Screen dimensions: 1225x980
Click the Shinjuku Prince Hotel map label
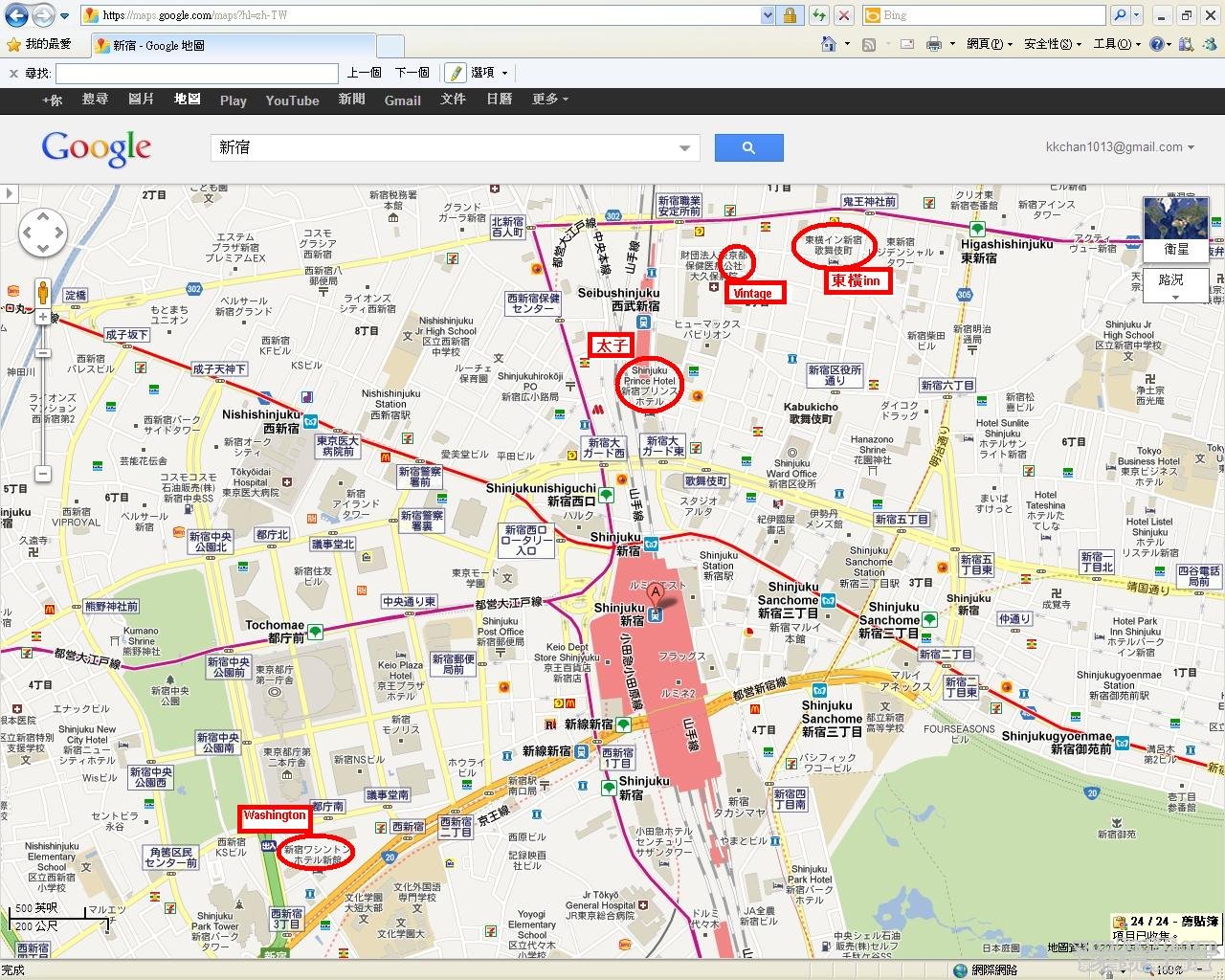coord(650,386)
